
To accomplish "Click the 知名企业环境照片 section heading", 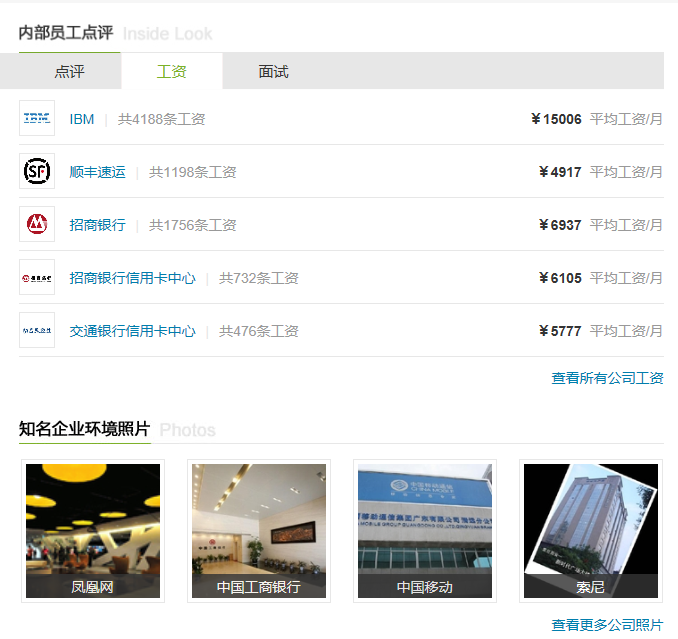I will pos(84,429).
